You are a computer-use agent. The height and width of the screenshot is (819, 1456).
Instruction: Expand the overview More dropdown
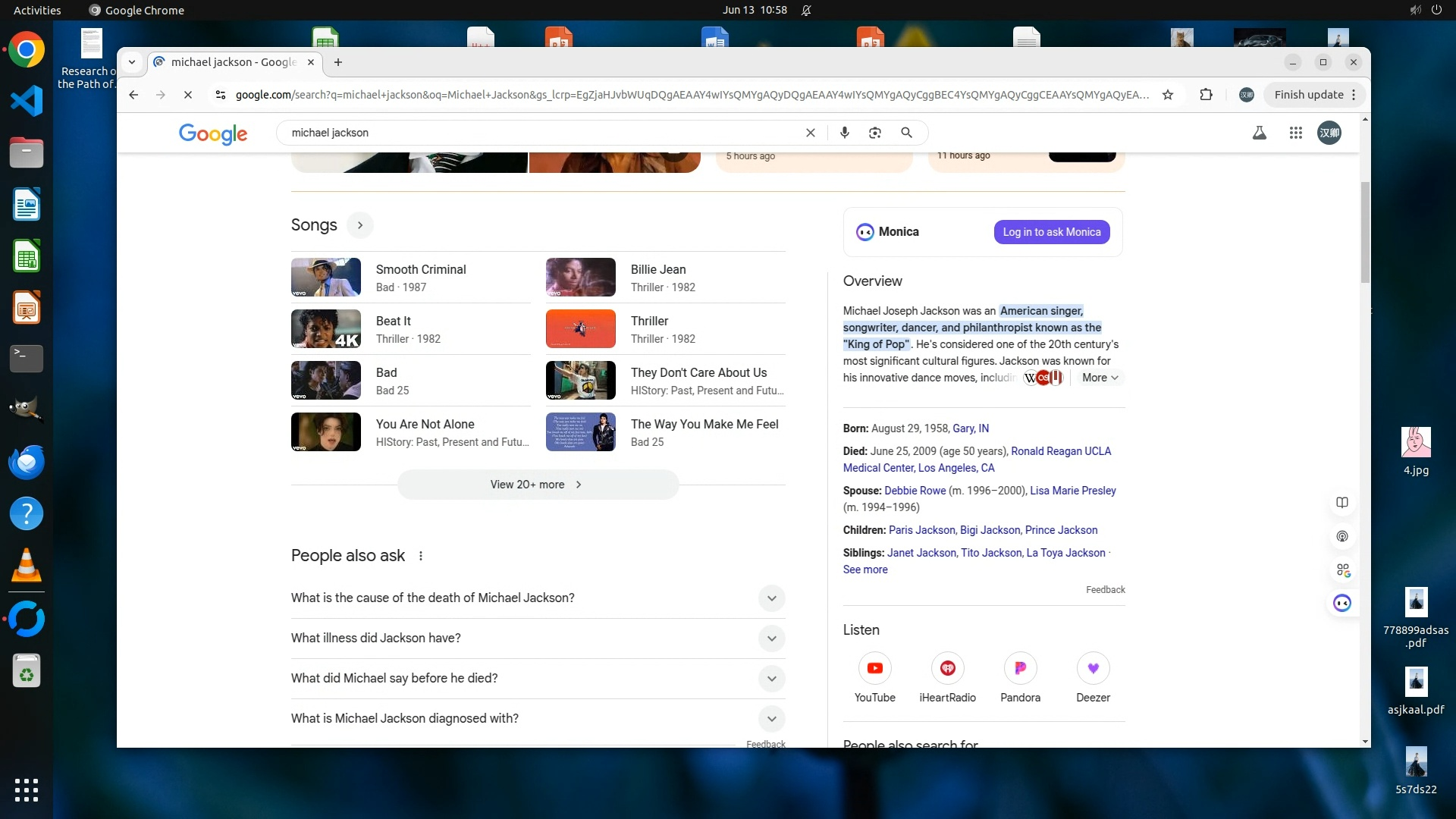pyautogui.click(x=1100, y=378)
